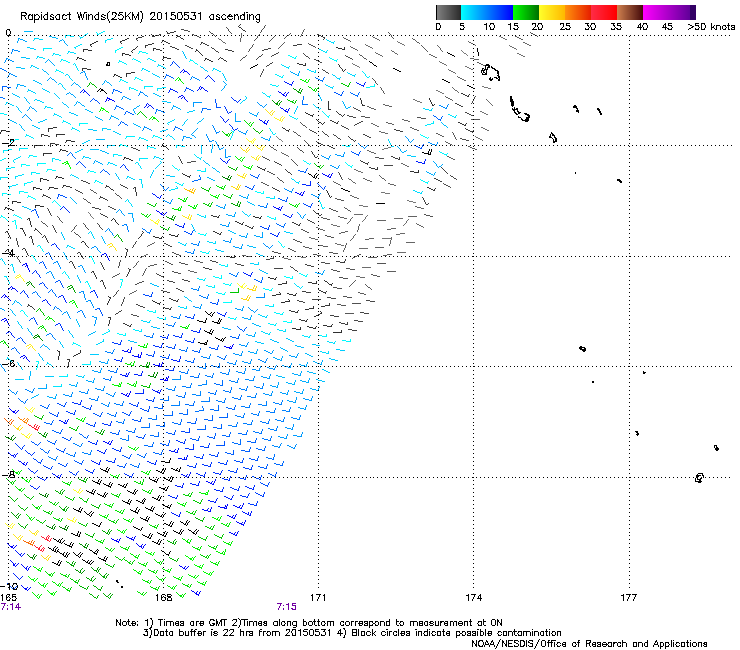Image resolution: width=740 pixels, height=650 pixels.
Task: Click the latitude label '-2'
Action: pyautogui.click(x=8, y=142)
